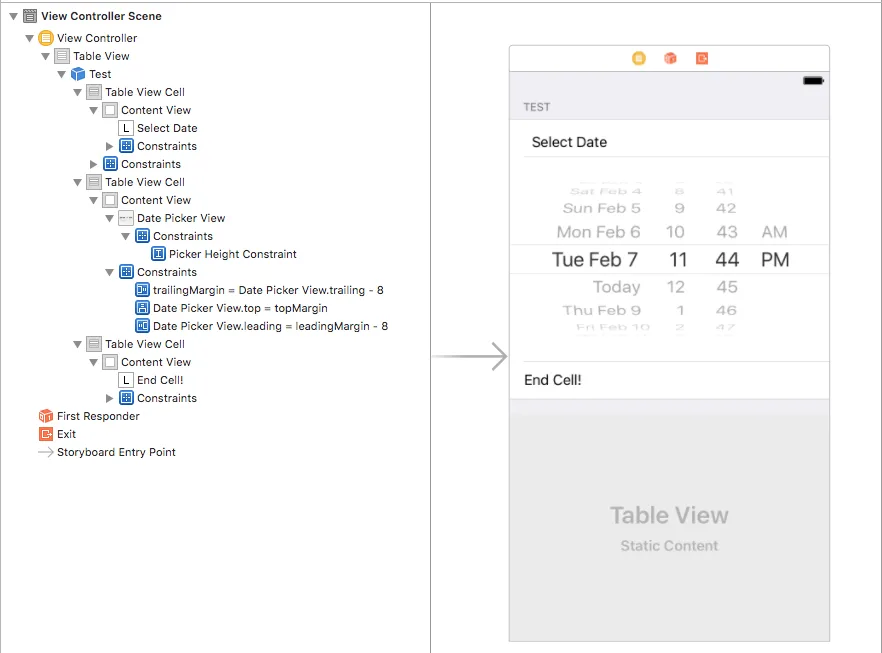
Task: Click the yellow View Controller icon above canvas
Action: [x=638, y=58]
